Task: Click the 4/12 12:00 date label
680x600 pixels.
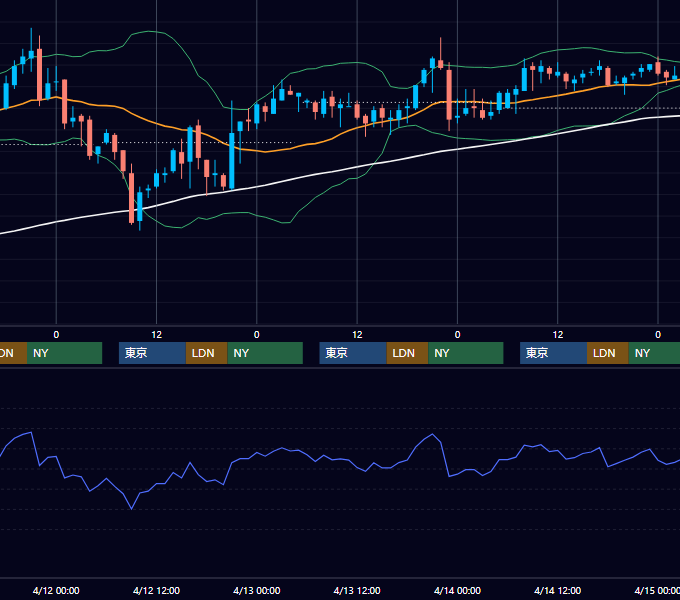Action: click(x=156, y=590)
